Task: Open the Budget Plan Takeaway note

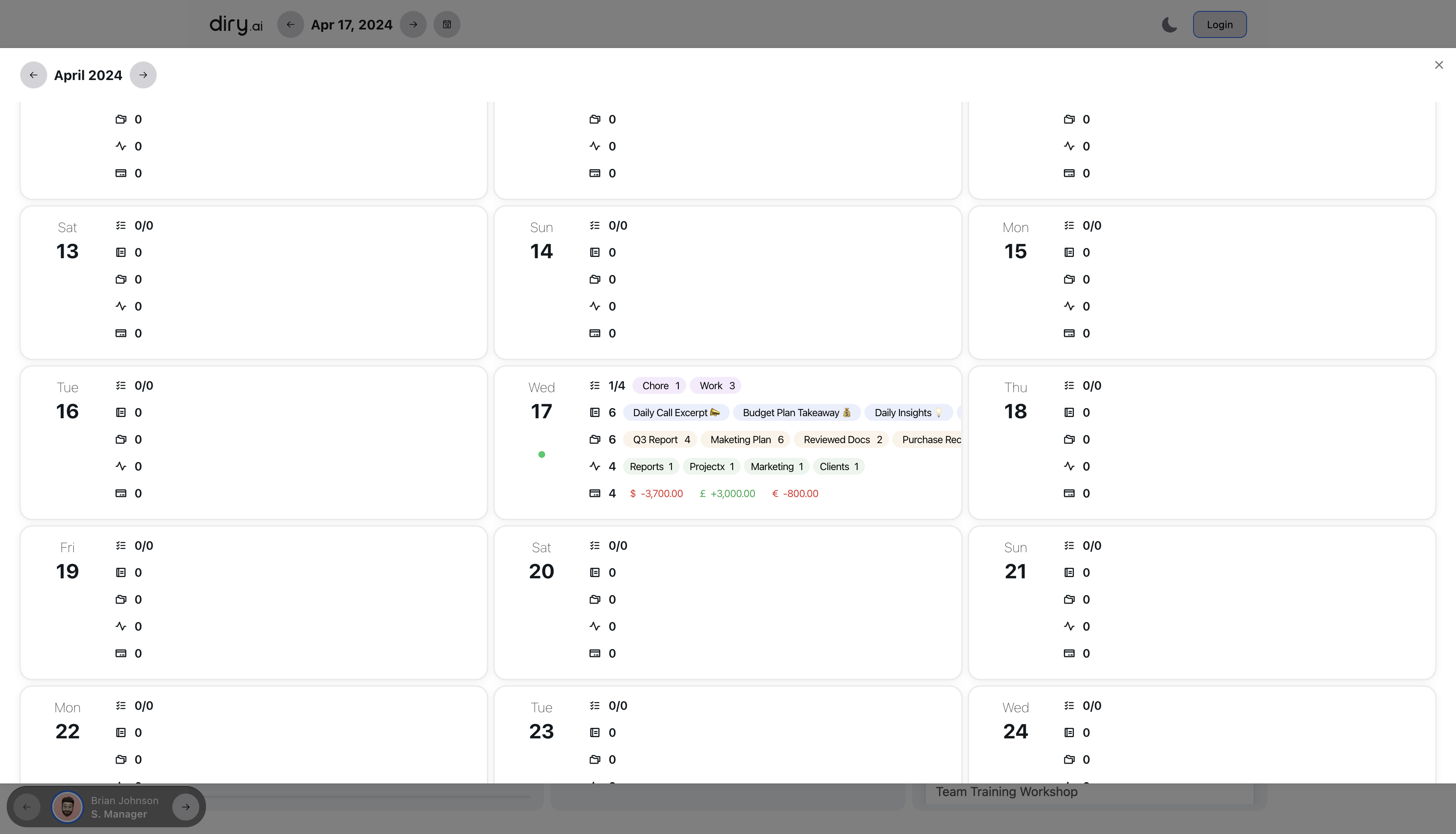Action: (797, 412)
